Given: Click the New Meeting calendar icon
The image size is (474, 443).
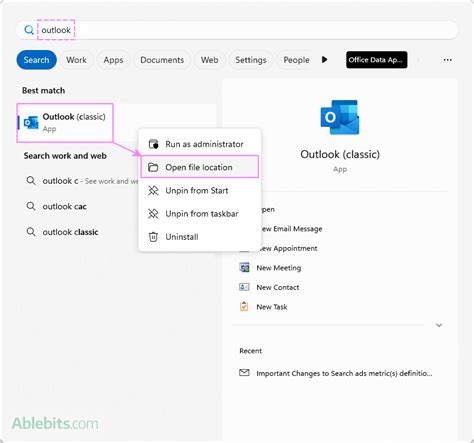Looking at the screenshot, I should (244, 267).
